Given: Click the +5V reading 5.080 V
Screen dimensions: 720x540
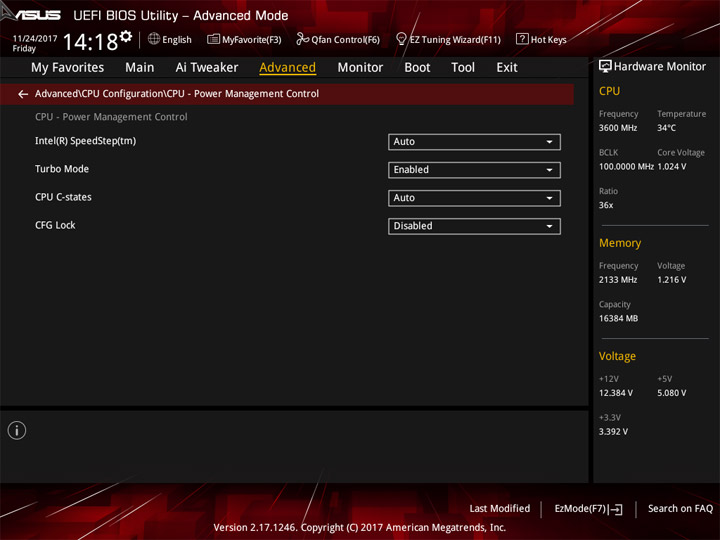Looking at the screenshot, I should [672, 393].
